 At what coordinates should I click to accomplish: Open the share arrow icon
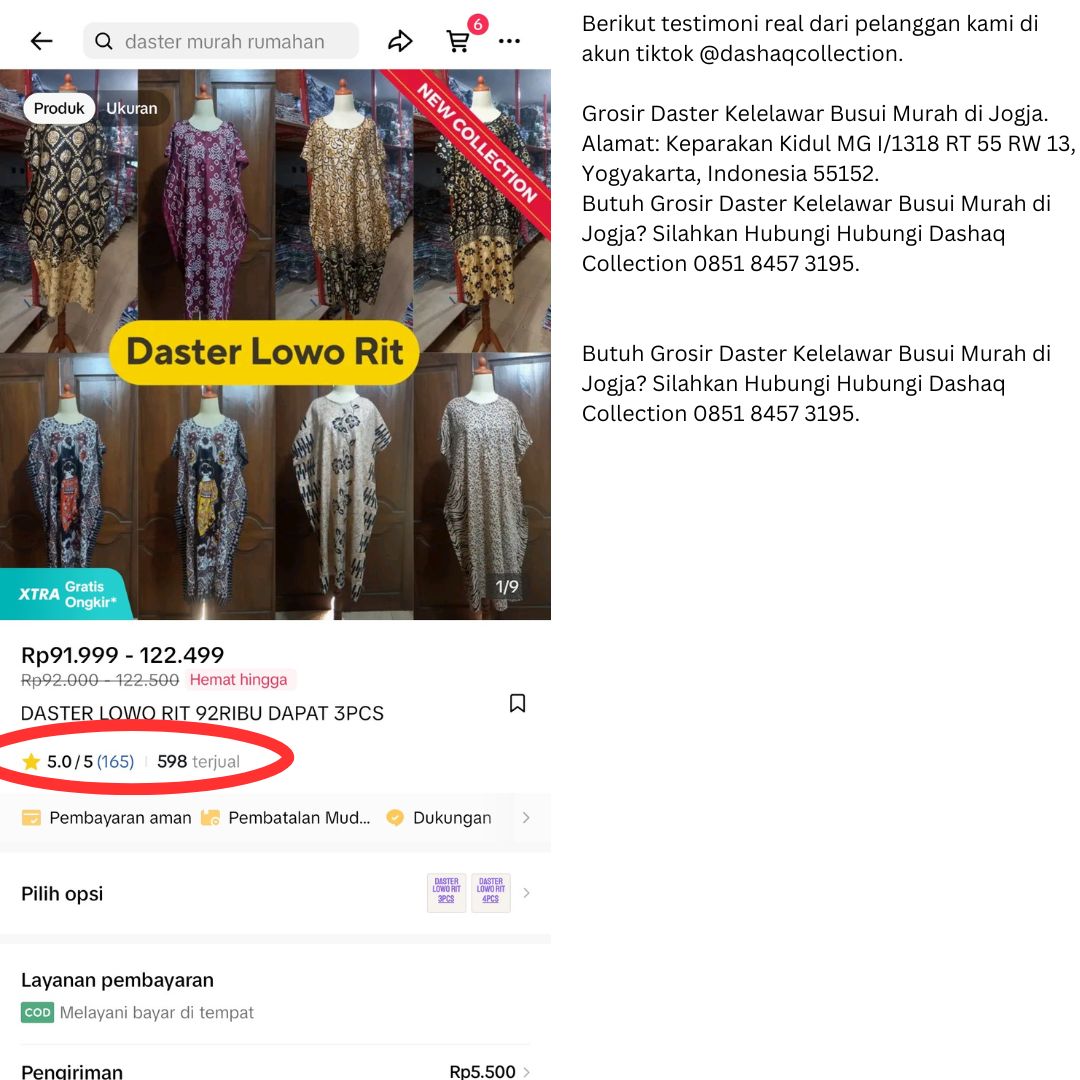(400, 41)
